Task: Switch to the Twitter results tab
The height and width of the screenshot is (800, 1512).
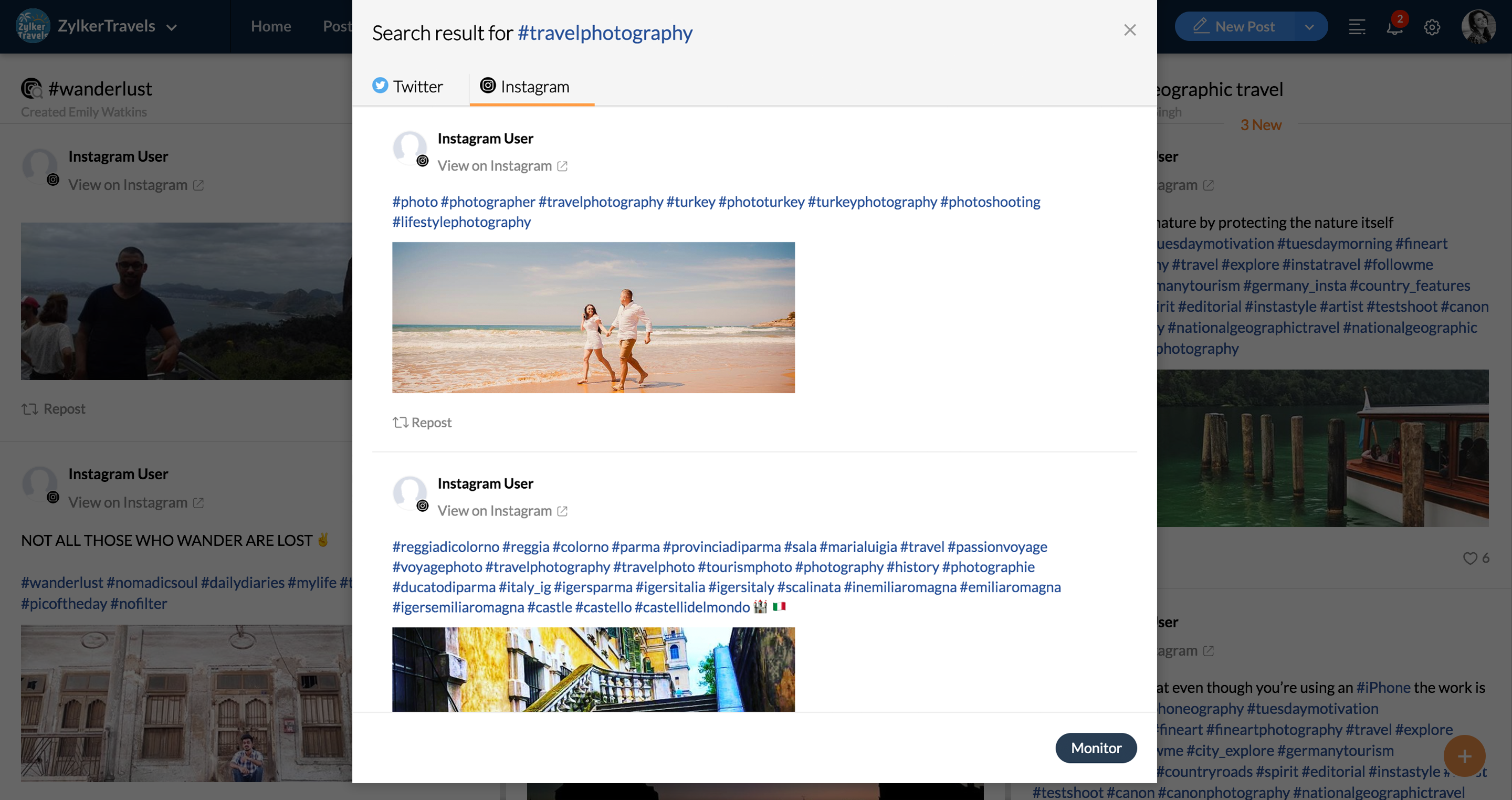Action: click(408, 86)
